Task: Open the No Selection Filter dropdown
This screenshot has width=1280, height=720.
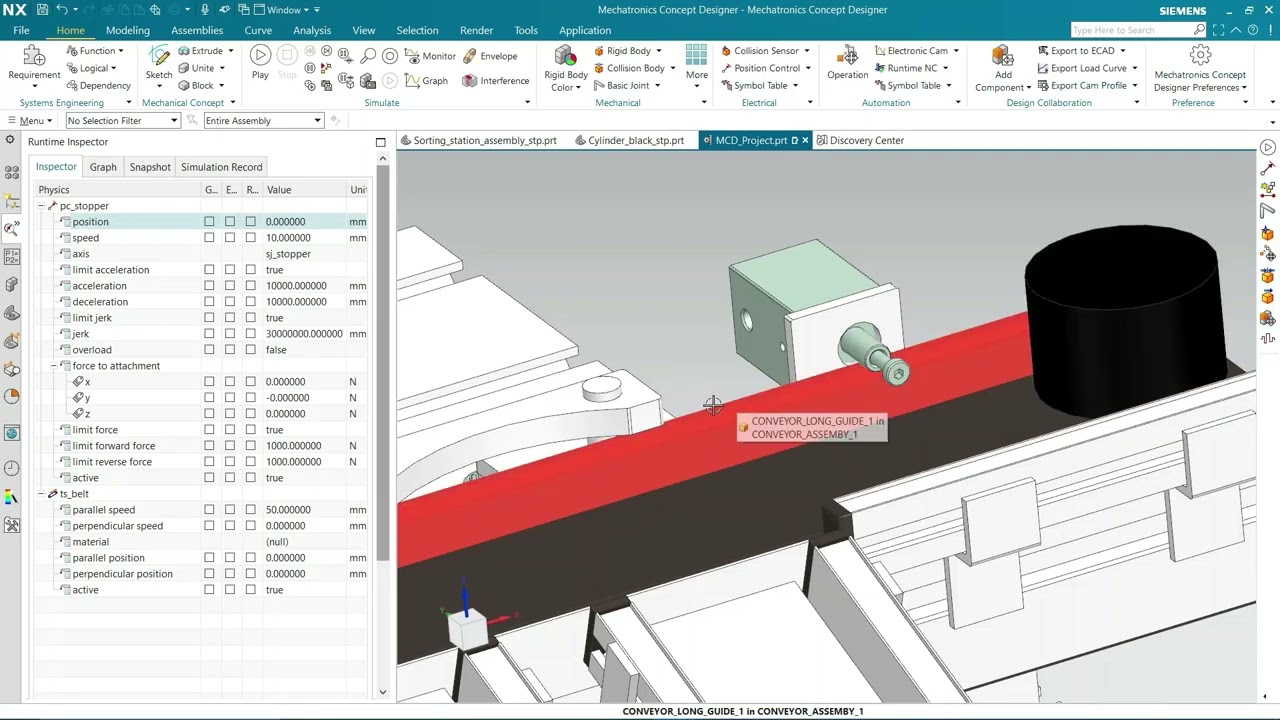Action: point(123,121)
